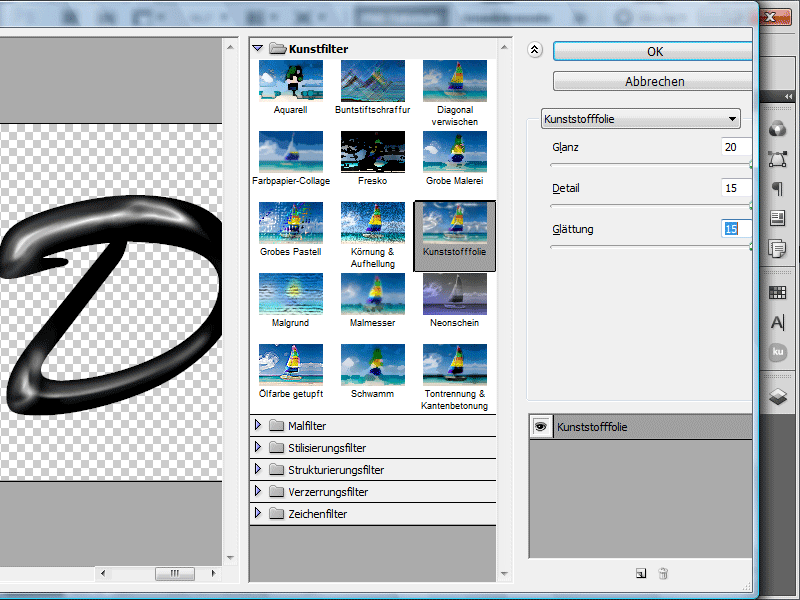Open the transform panel icon in dock
This screenshot has height=600, width=800.
pyautogui.click(x=777, y=159)
